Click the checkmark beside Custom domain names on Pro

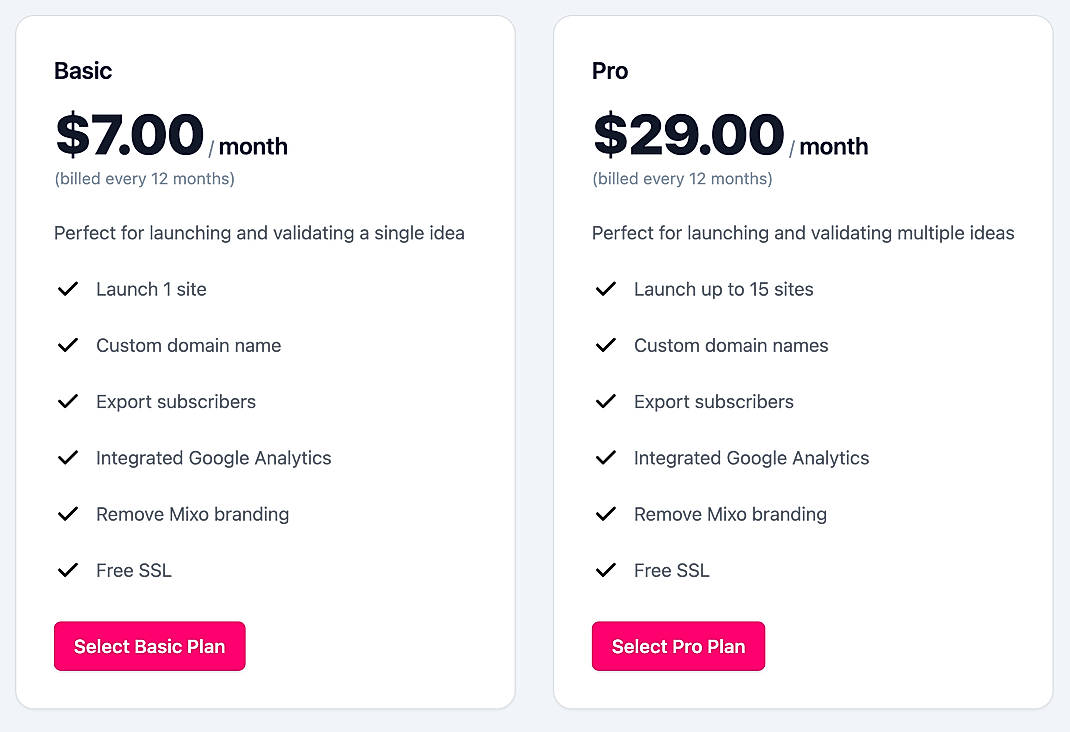click(x=606, y=345)
